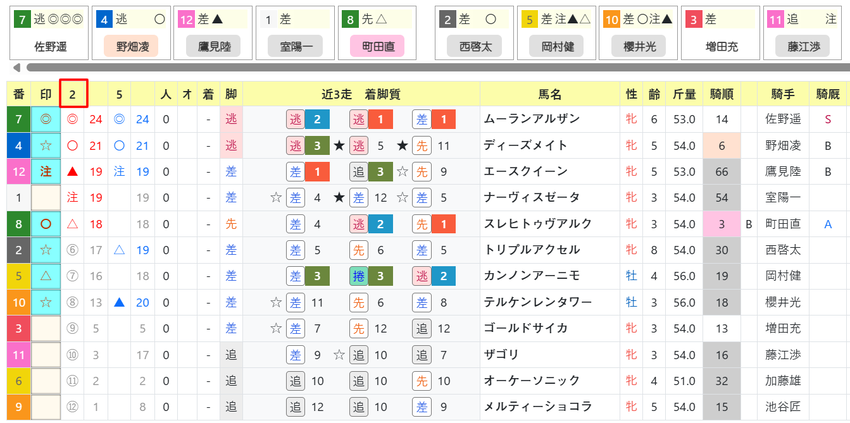Click the horizontal scrollbar track under cards
This screenshot has height=423, width=850.
[x=438, y=68]
